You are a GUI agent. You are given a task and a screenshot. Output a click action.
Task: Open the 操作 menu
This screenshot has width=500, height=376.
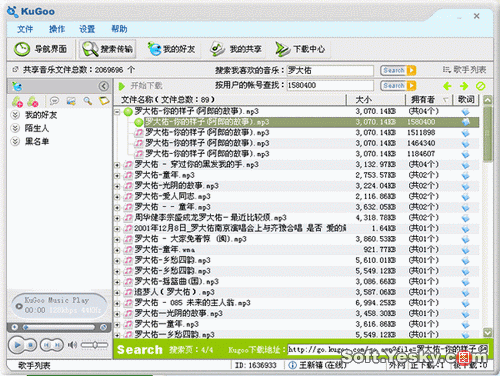57,29
